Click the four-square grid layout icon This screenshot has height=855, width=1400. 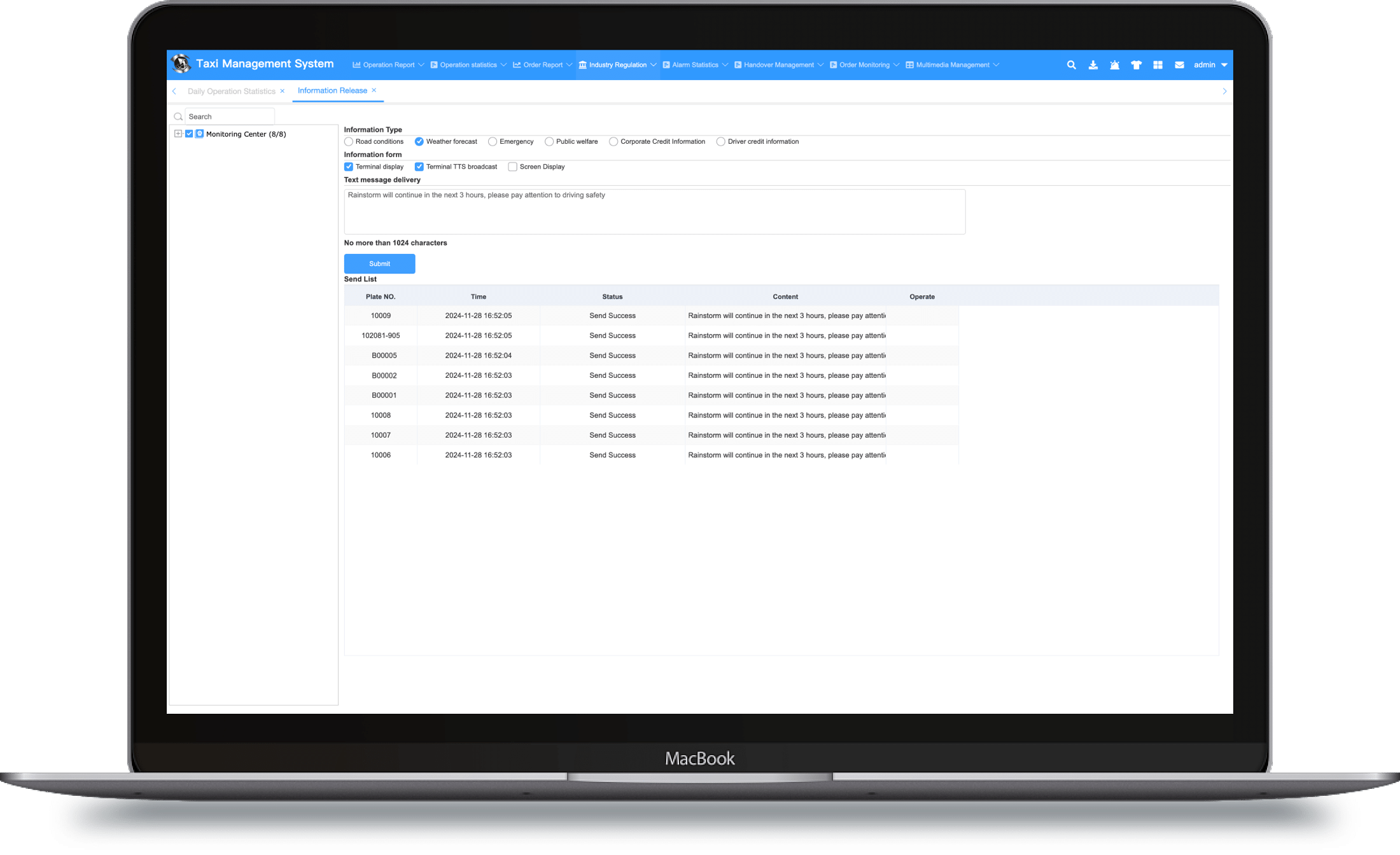point(1158,65)
